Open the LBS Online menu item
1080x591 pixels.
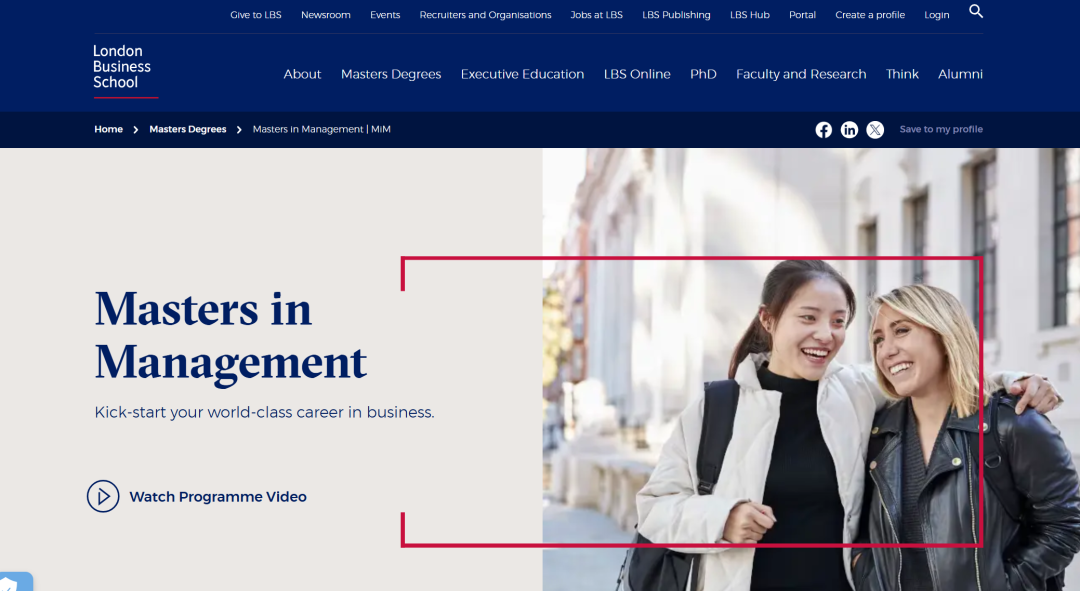point(637,74)
